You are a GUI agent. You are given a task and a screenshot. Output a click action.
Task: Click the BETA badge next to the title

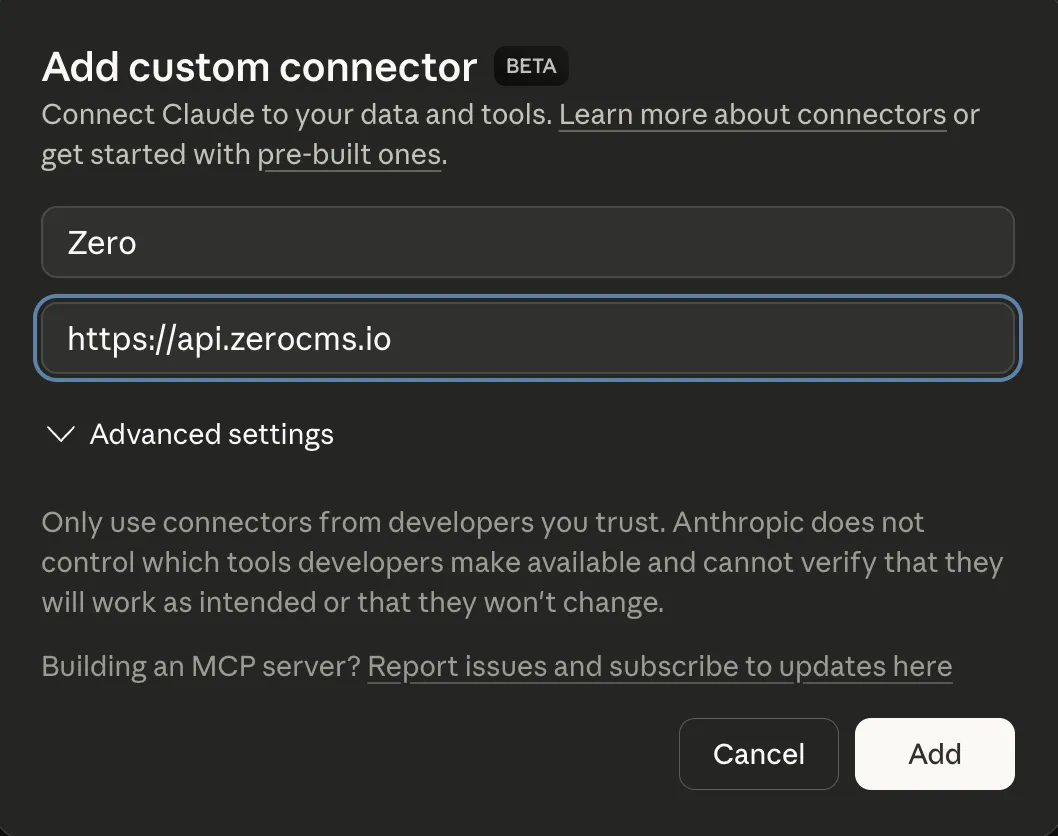click(x=531, y=66)
